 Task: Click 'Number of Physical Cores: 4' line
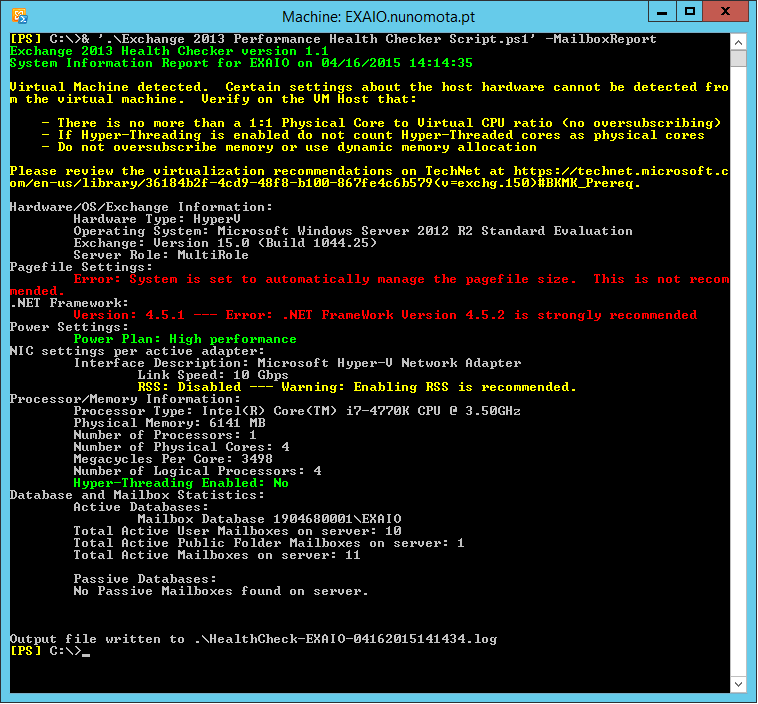click(x=181, y=447)
